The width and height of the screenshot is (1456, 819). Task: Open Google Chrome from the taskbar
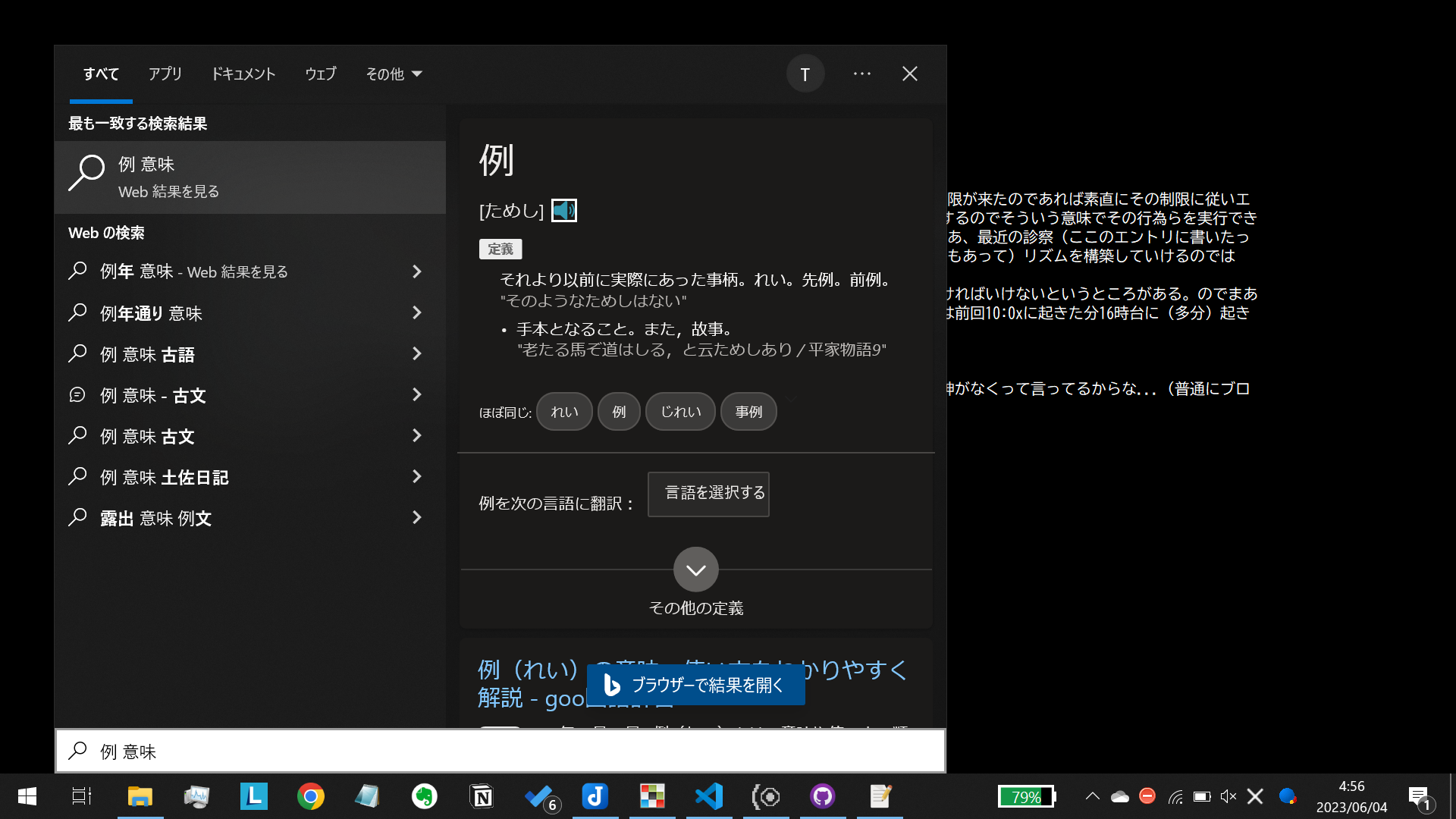(310, 796)
